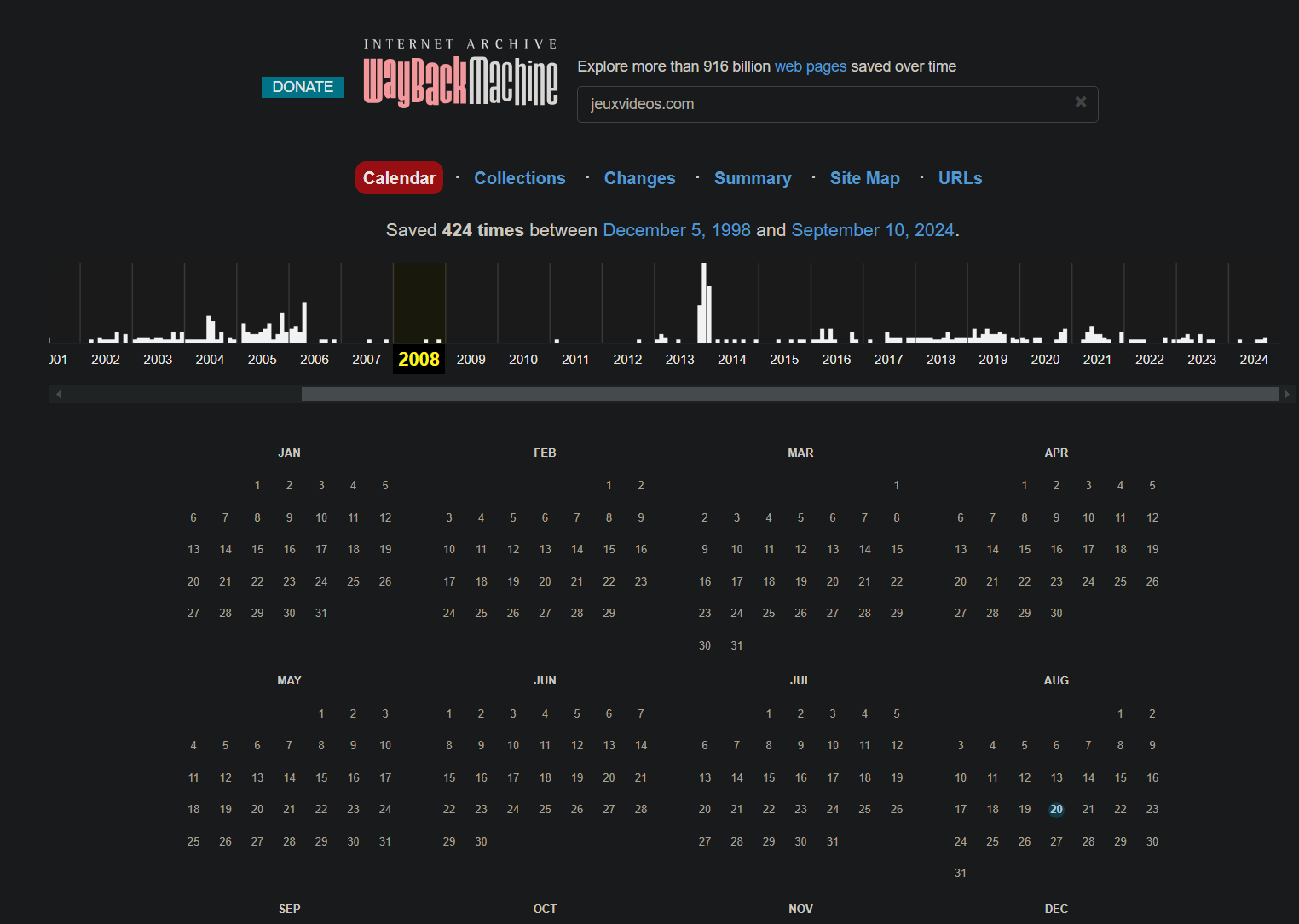The image size is (1299, 924).
Task: Select year 2021 on the timeline
Action: pyautogui.click(x=1097, y=360)
